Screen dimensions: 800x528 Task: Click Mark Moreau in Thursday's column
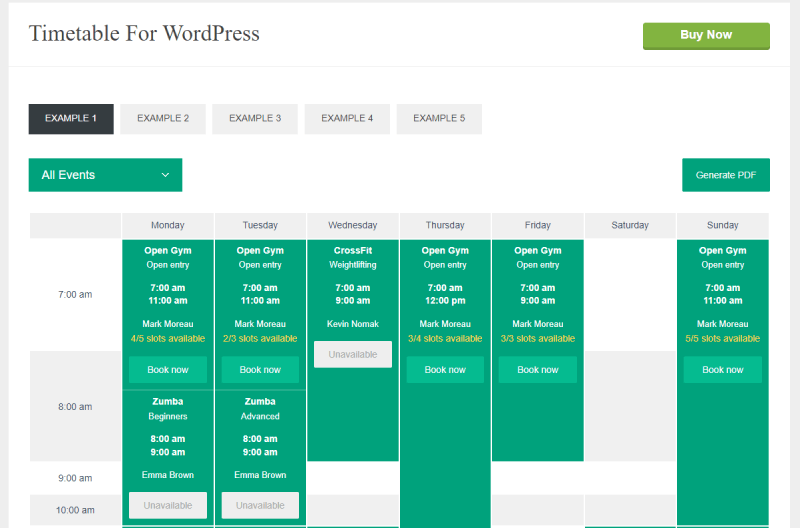coord(445,324)
